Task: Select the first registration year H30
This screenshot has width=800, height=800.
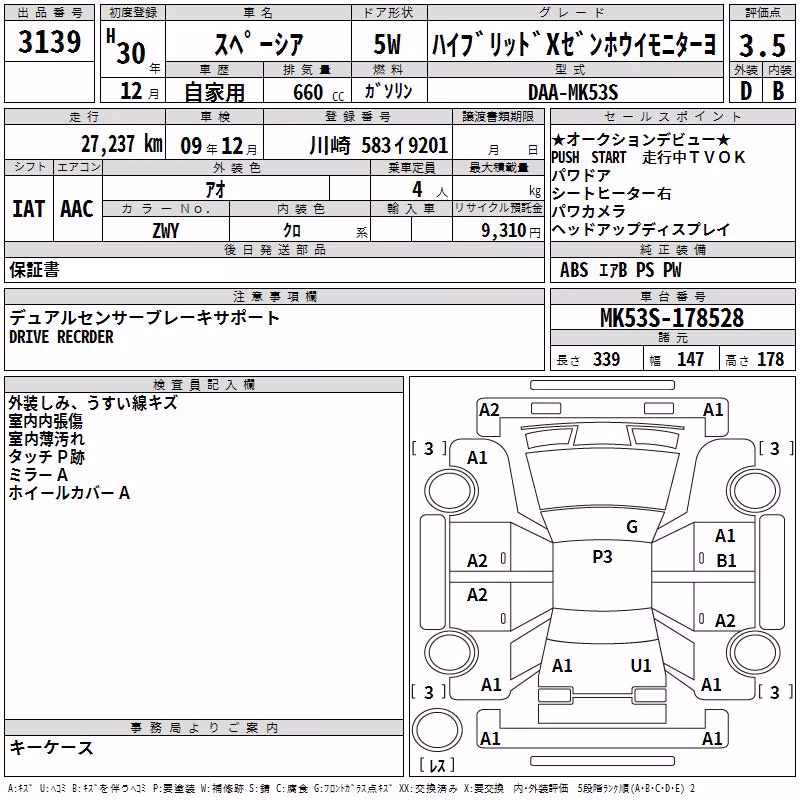Action: (x=126, y=48)
